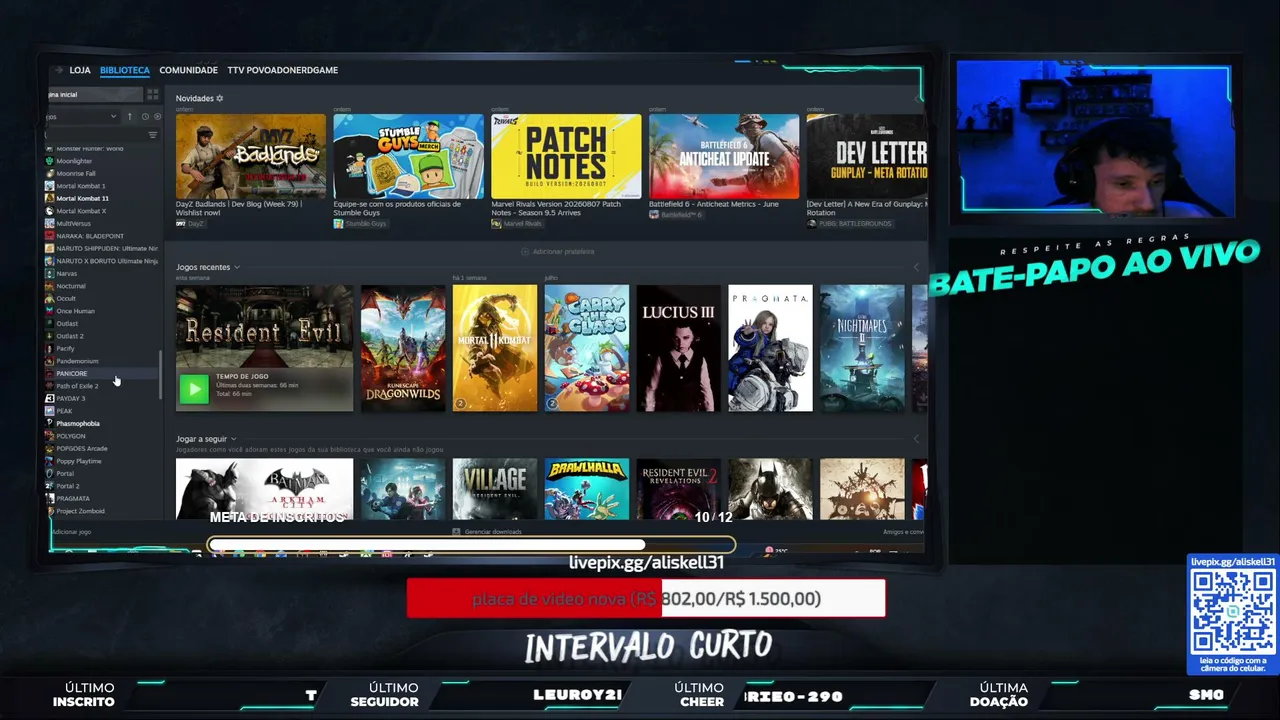The width and height of the screenshot is (1280, 720).
Task: Open the Carry The Glass game cover
Action: click(x=587, y=348)
